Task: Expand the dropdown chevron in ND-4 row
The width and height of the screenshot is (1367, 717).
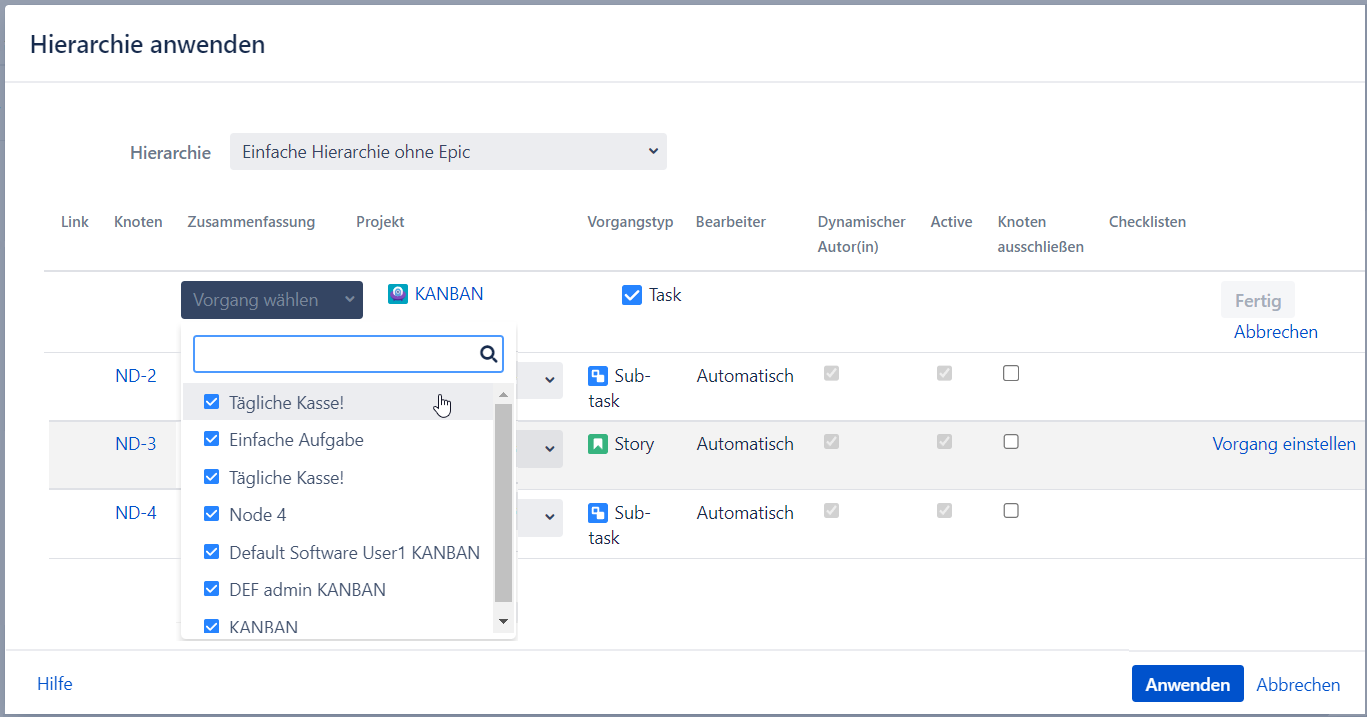Action: click(549, 518)
